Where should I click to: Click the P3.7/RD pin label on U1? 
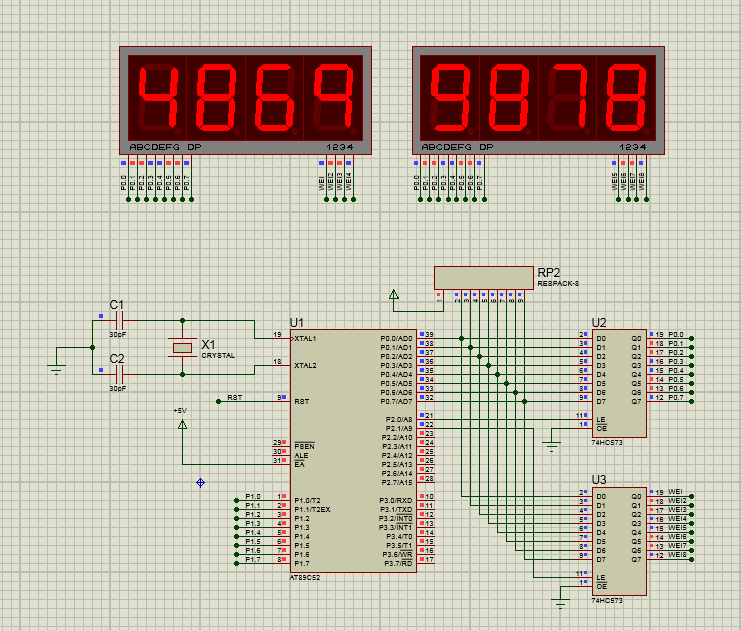pyautogui.click(x=398, y=564)
